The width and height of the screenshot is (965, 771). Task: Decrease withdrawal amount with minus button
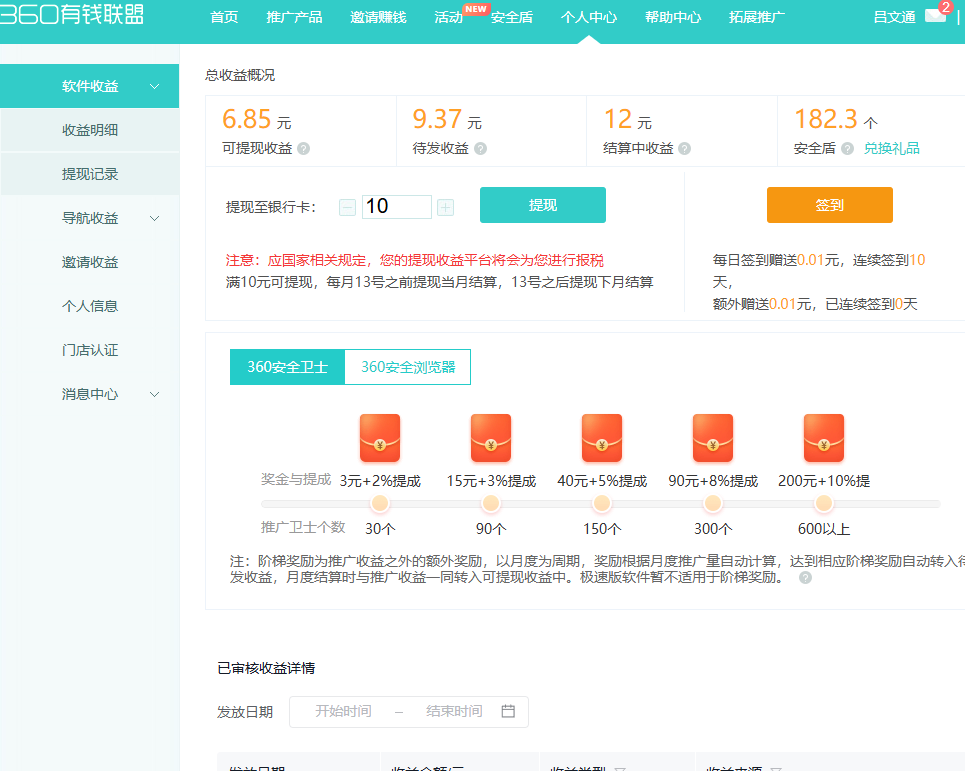tap(347, 207)
